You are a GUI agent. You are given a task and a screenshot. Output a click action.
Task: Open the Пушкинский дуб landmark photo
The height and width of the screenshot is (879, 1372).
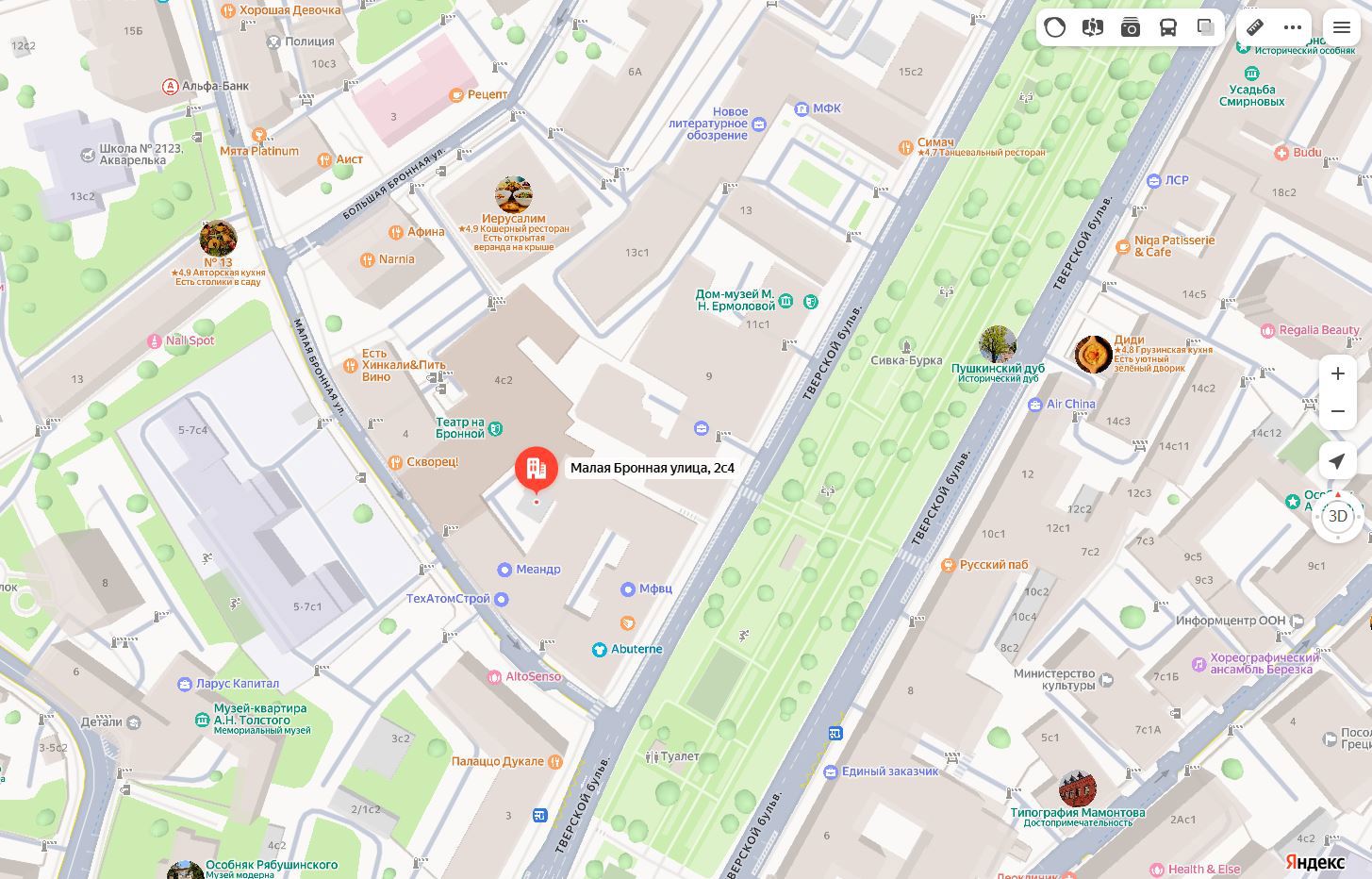[998, 344]
